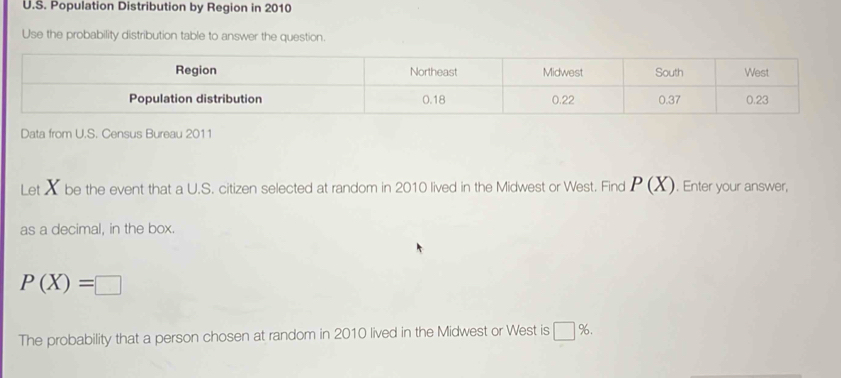Screen dimensions: 841x378
Task: Click the Data from U.S. Census Bureau text
Action: 116,134
